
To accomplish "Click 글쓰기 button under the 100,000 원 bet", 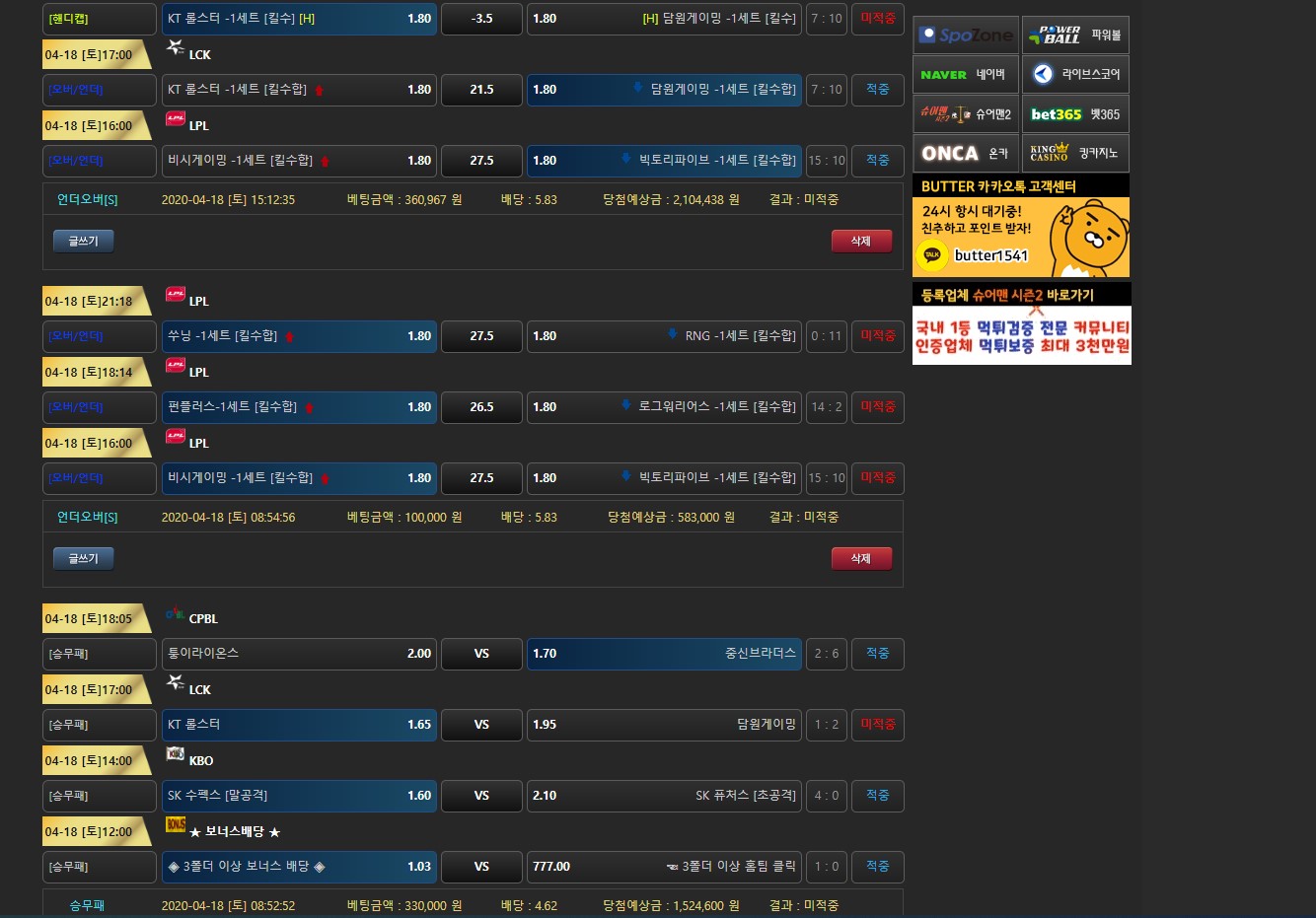I will [x=83, y=559].
